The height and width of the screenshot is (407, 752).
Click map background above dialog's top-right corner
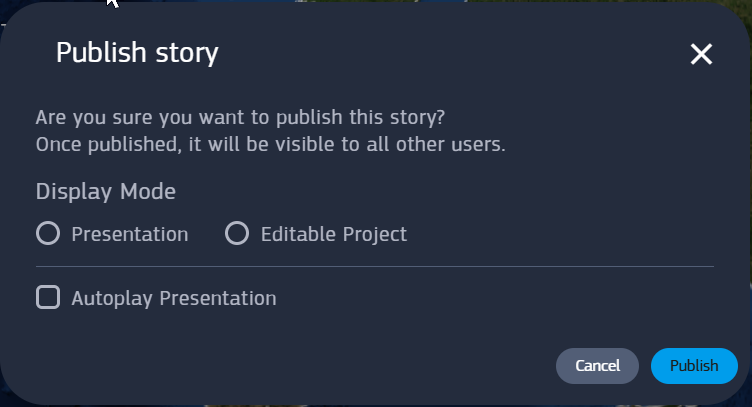click(x=744, y=5)
